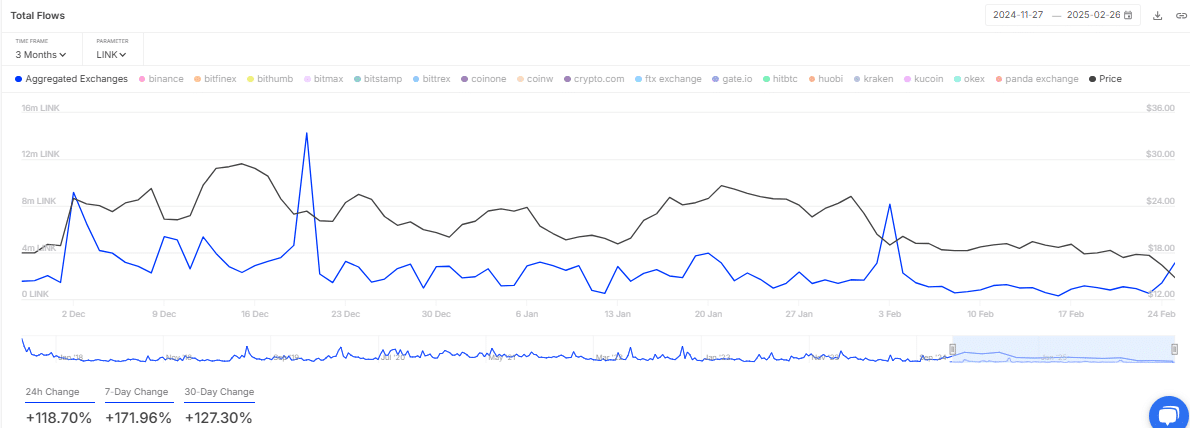1190x428 pixels.
Task: Click the left handle of range slider
Action: tap(952, 348)
